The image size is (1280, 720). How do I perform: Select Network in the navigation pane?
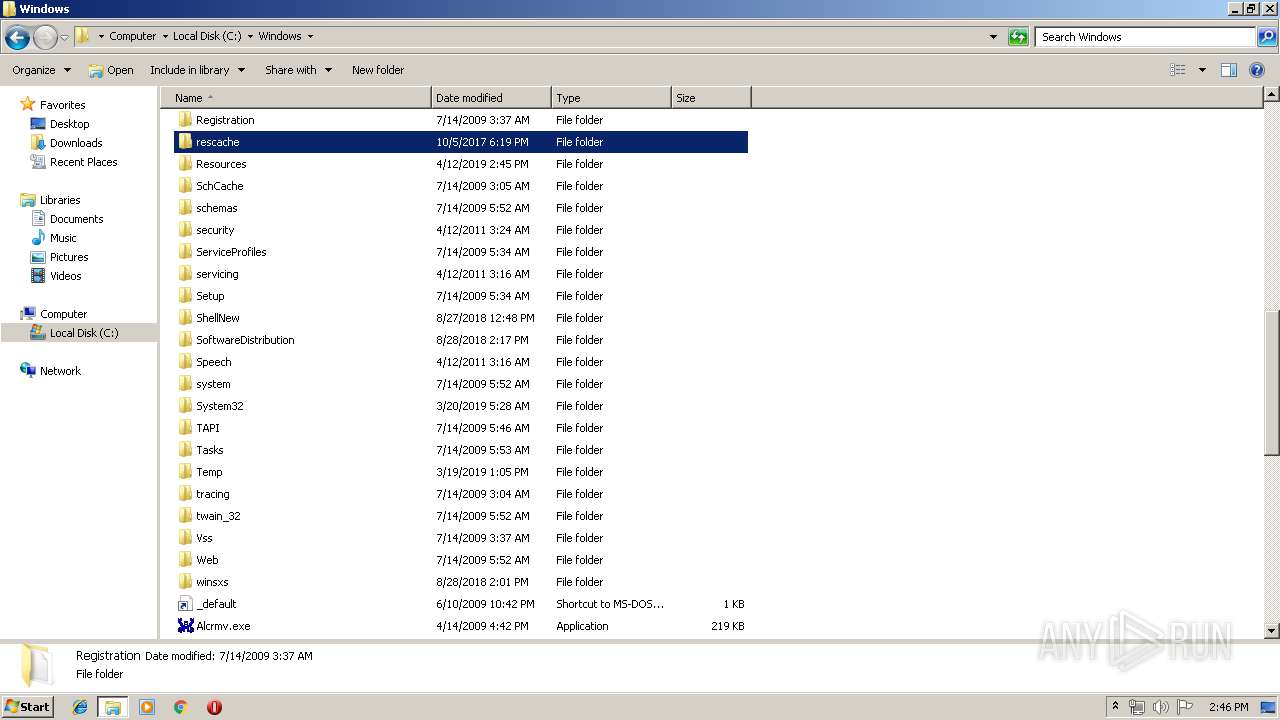click(x=60, y=371)
